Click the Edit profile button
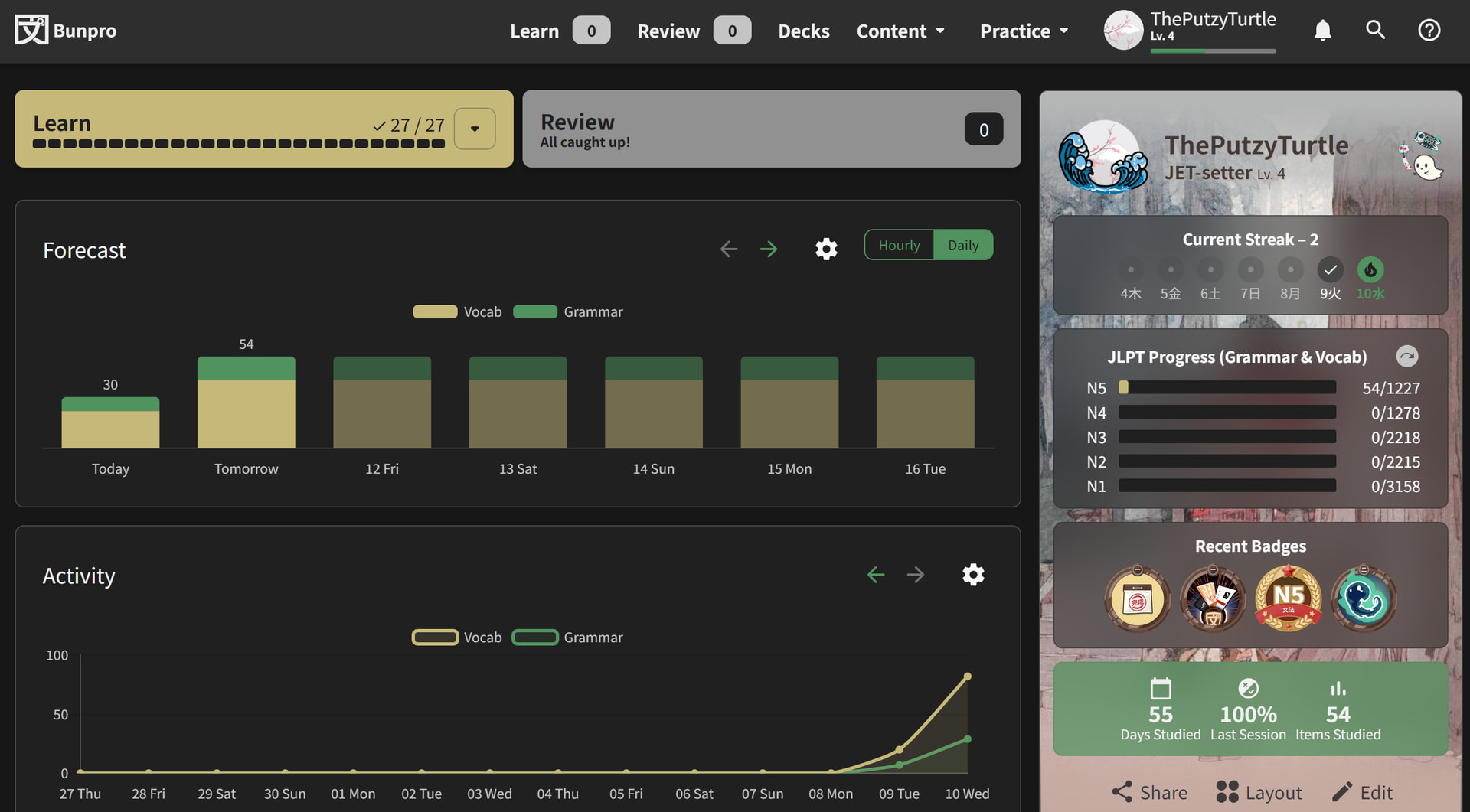Screen dimensions: 1470x812 pos(1362,792)
